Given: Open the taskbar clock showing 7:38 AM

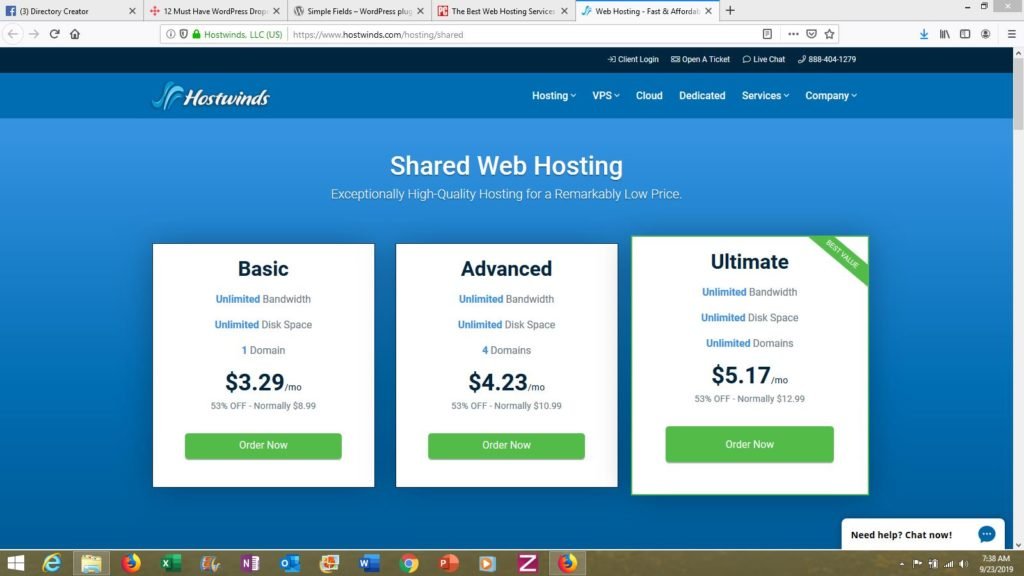Looking at the screenshot, I should (x=996, y=564).
